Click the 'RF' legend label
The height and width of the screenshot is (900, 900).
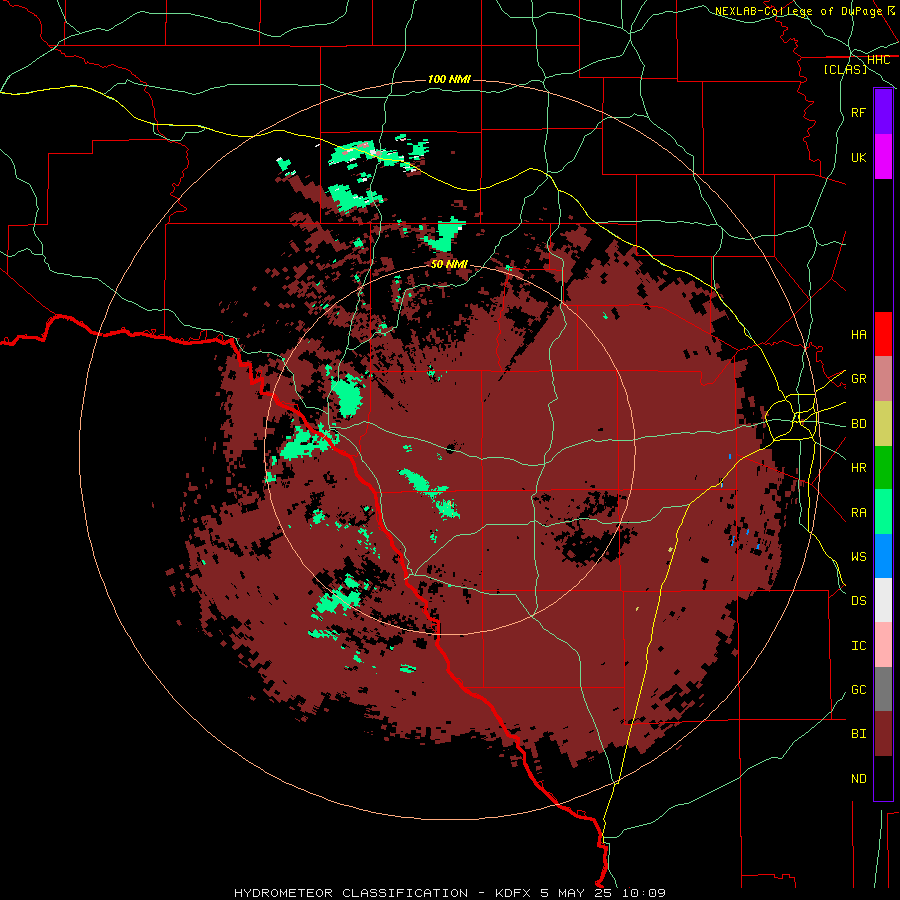858,112
